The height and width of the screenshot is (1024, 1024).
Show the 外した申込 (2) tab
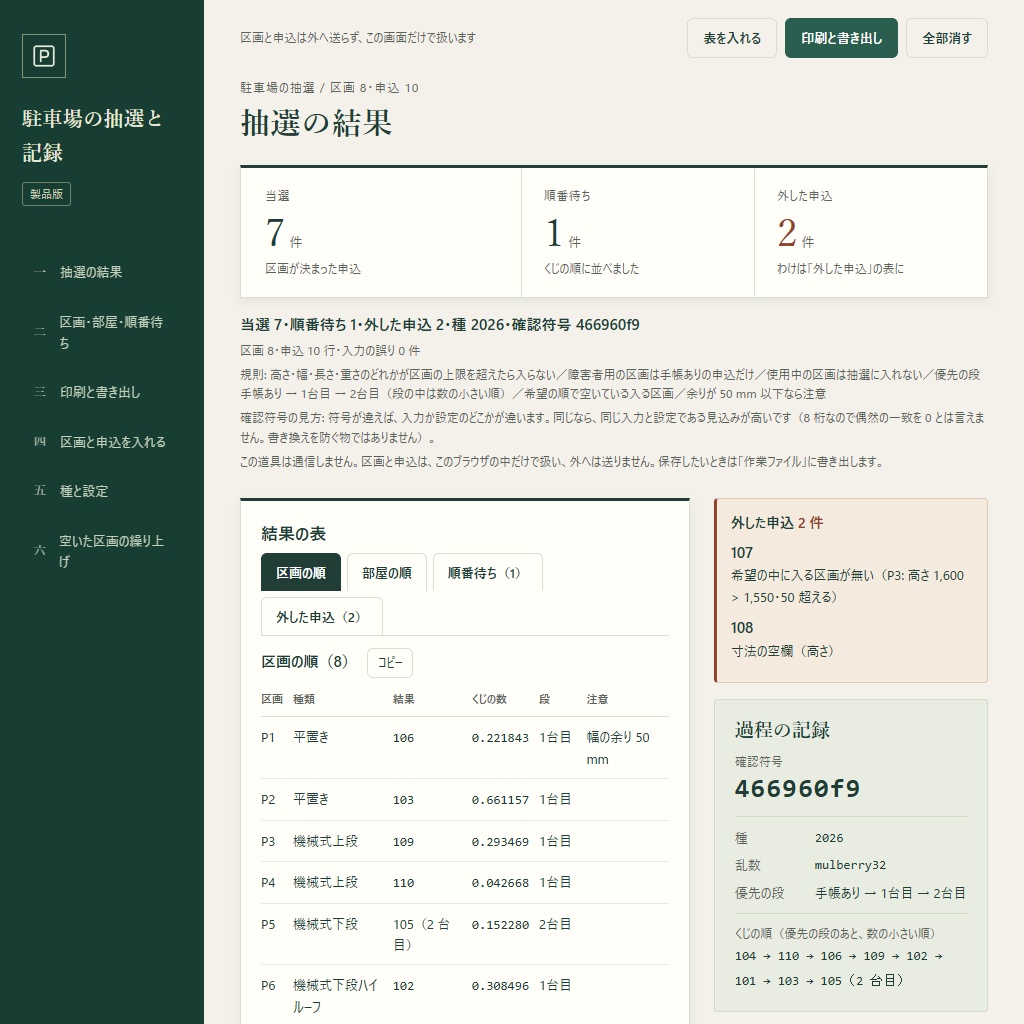click(x=321, y=617)
